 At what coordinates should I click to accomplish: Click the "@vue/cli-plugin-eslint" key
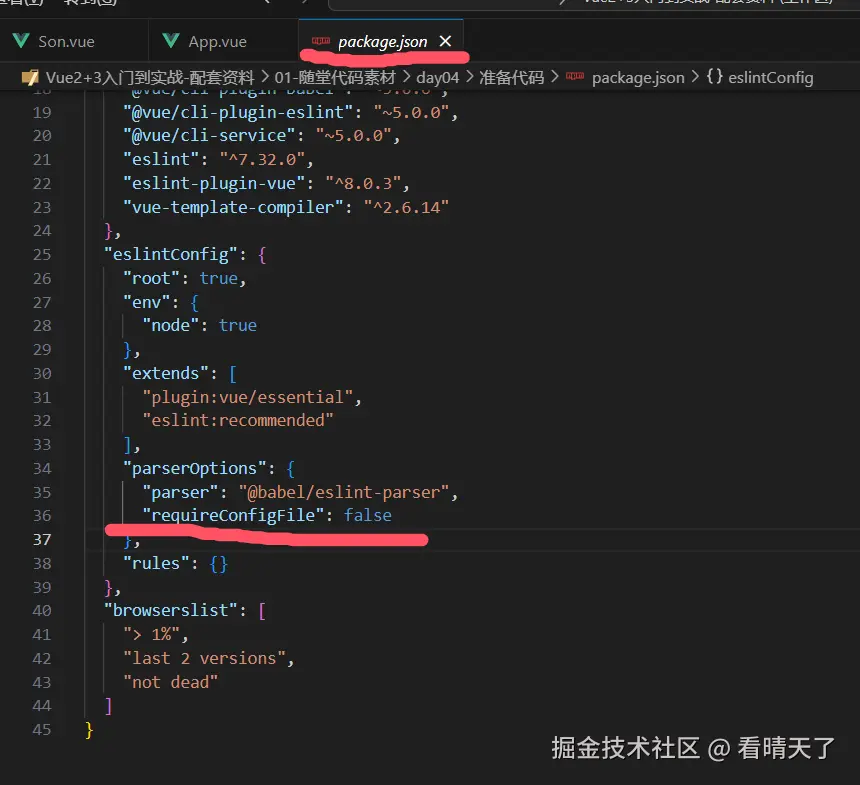click(x=238, y=112)
